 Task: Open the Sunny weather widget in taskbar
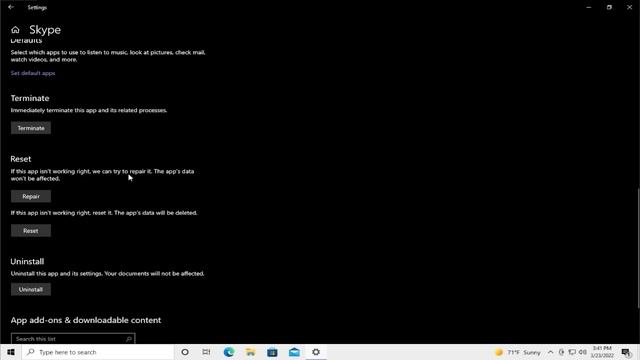(x=518, y=352)
